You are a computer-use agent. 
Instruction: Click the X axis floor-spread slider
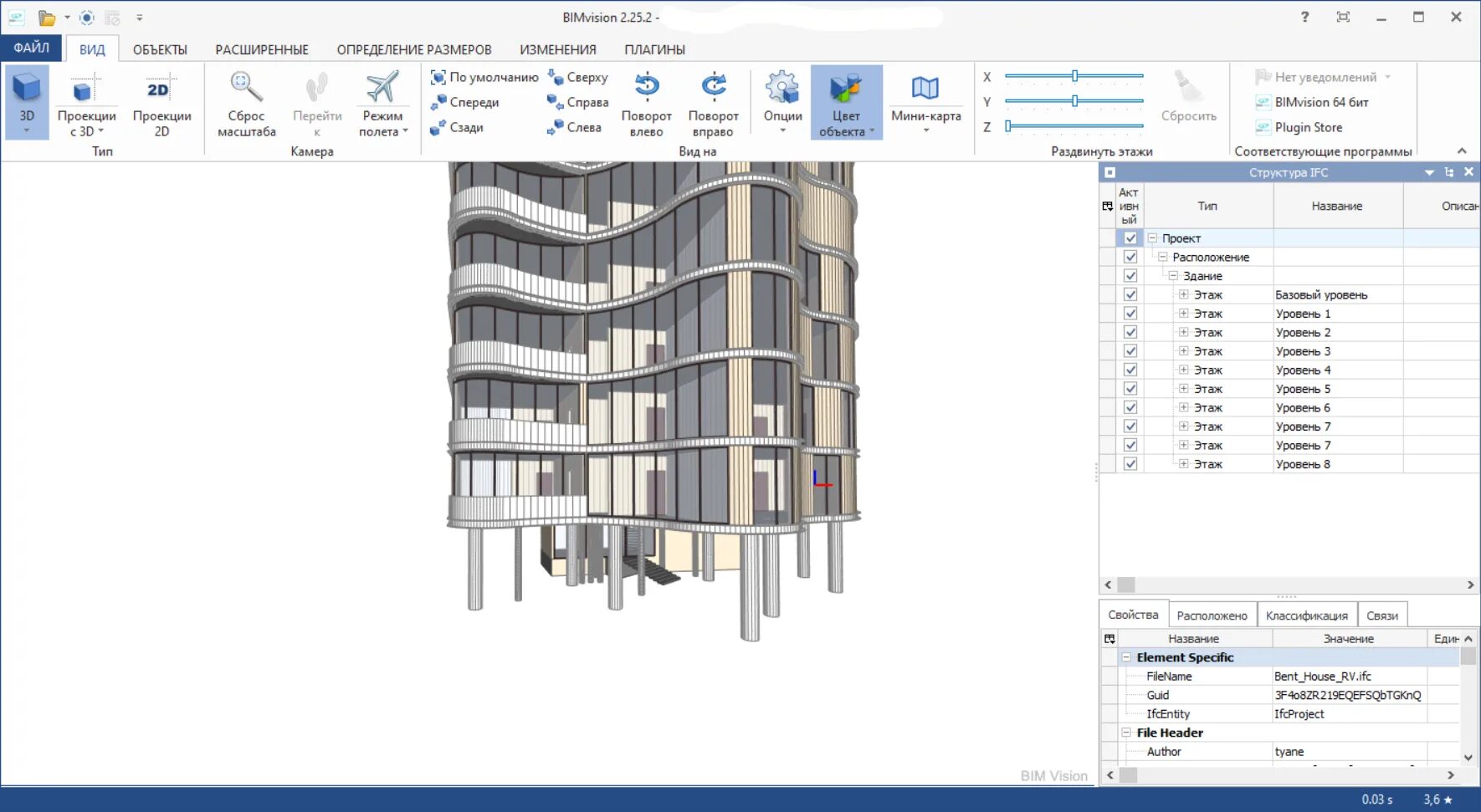tap(1074, 76)
